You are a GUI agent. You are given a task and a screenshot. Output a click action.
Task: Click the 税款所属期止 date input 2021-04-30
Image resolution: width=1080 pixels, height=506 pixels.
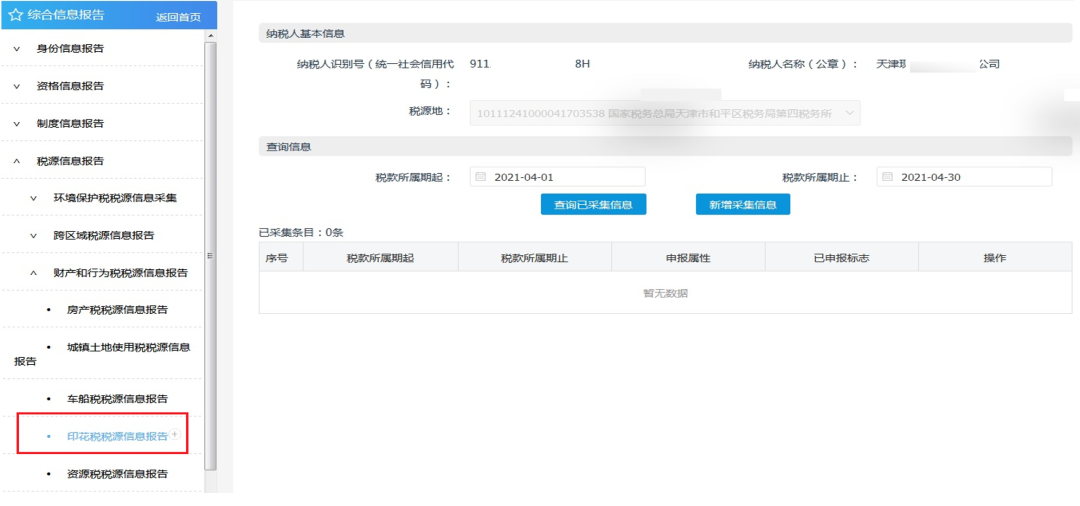coord(964,177)
